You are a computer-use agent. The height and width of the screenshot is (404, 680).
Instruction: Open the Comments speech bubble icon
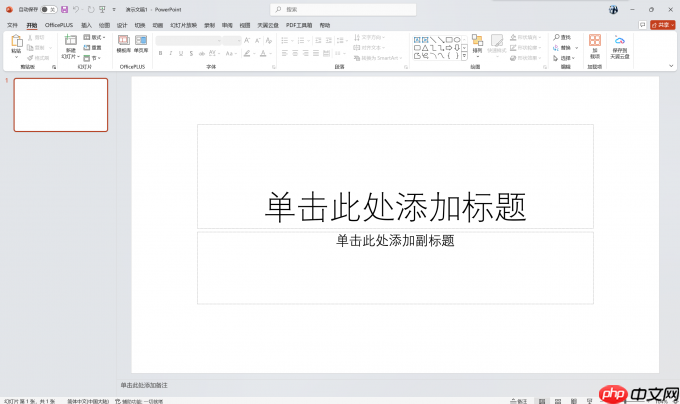(x=642, y=25)
